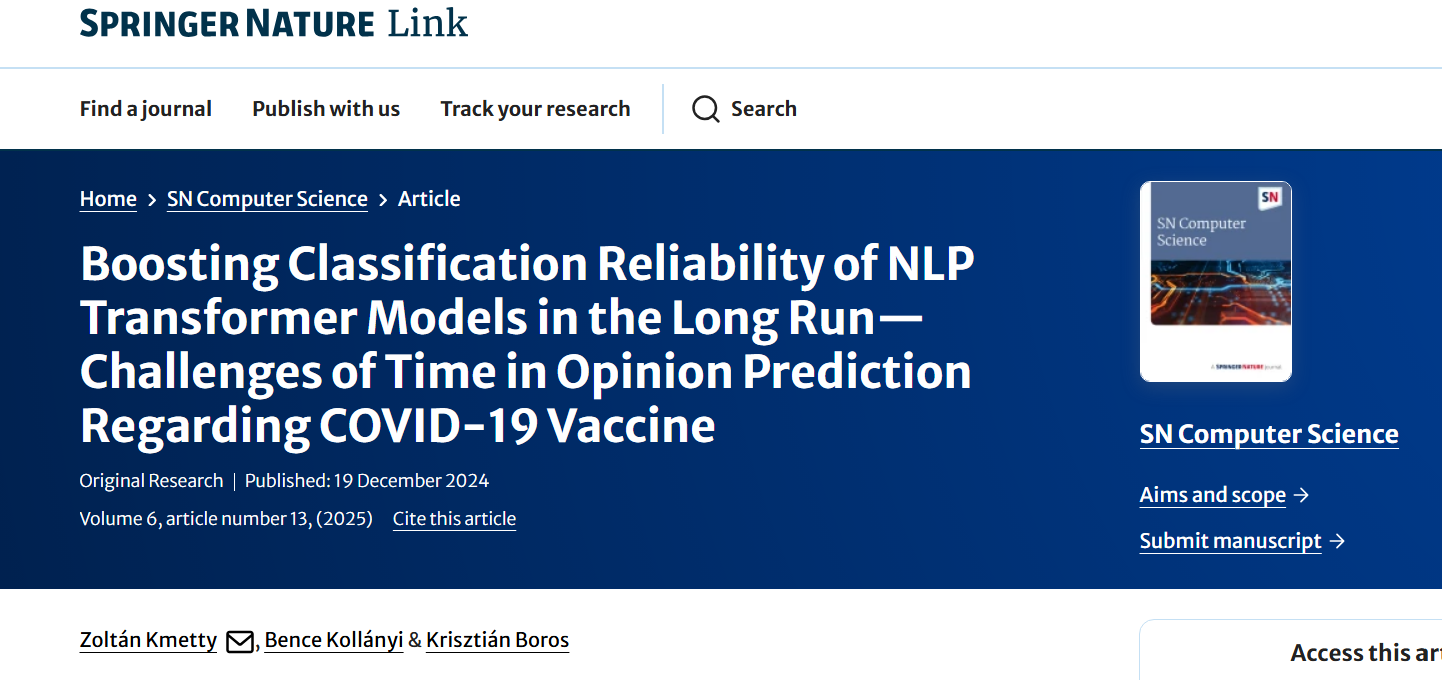Image resolution: width=1442 pixels, height=680 pixels.
Task: View author Bence Kollányi details
Action: coord(335,640)
